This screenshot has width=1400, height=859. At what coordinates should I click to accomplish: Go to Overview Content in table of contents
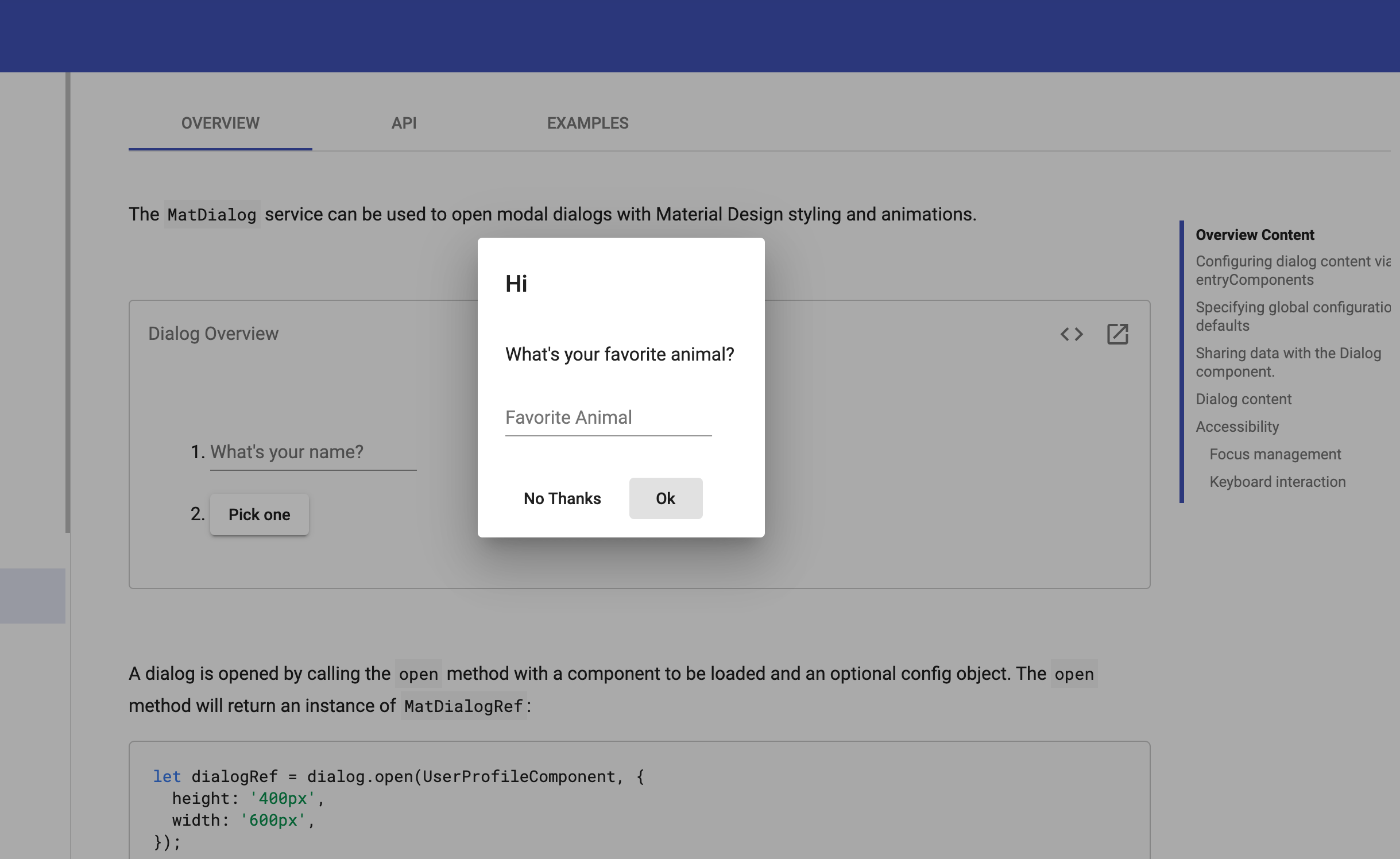click(x=1255, y=235)
